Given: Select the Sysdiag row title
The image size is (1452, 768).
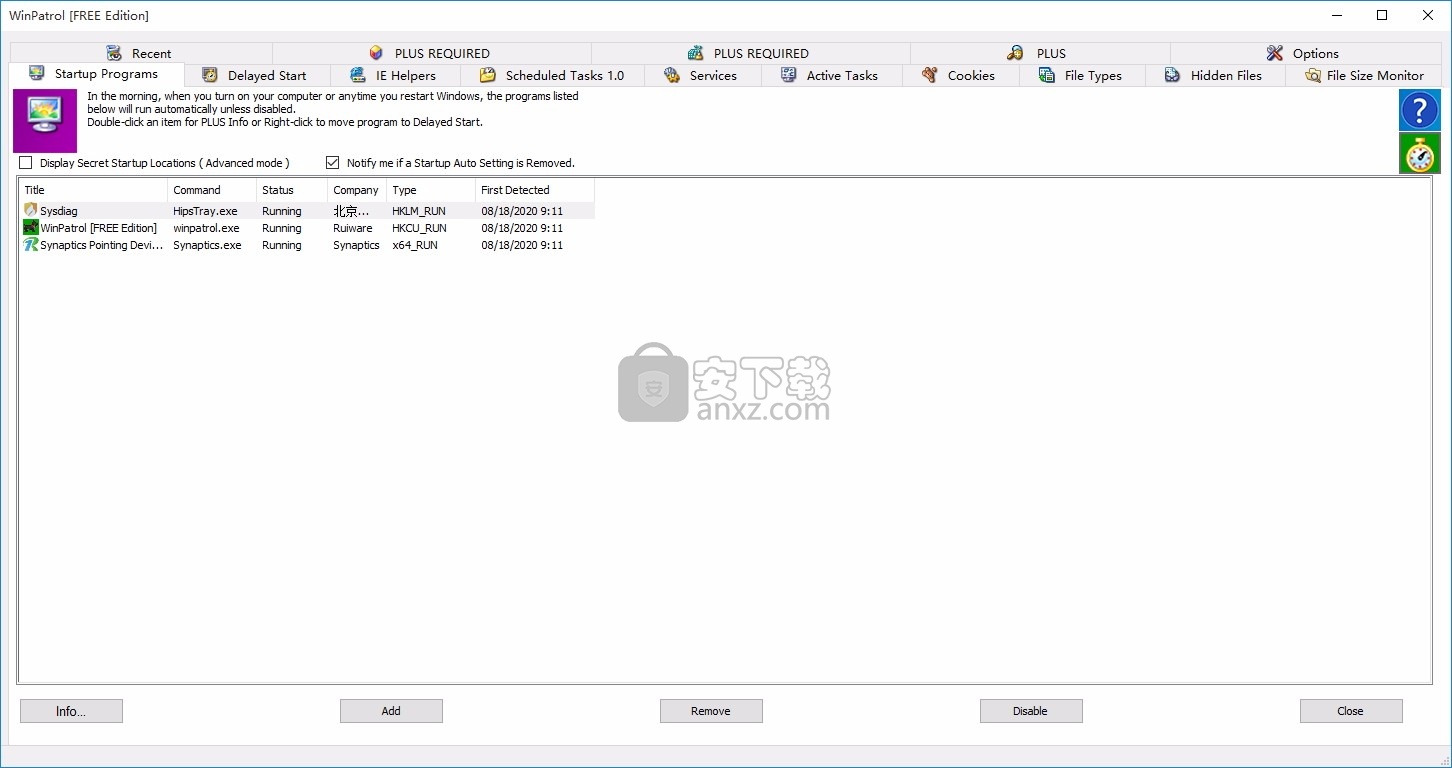Looking at the screenshot, I should 58,211.
